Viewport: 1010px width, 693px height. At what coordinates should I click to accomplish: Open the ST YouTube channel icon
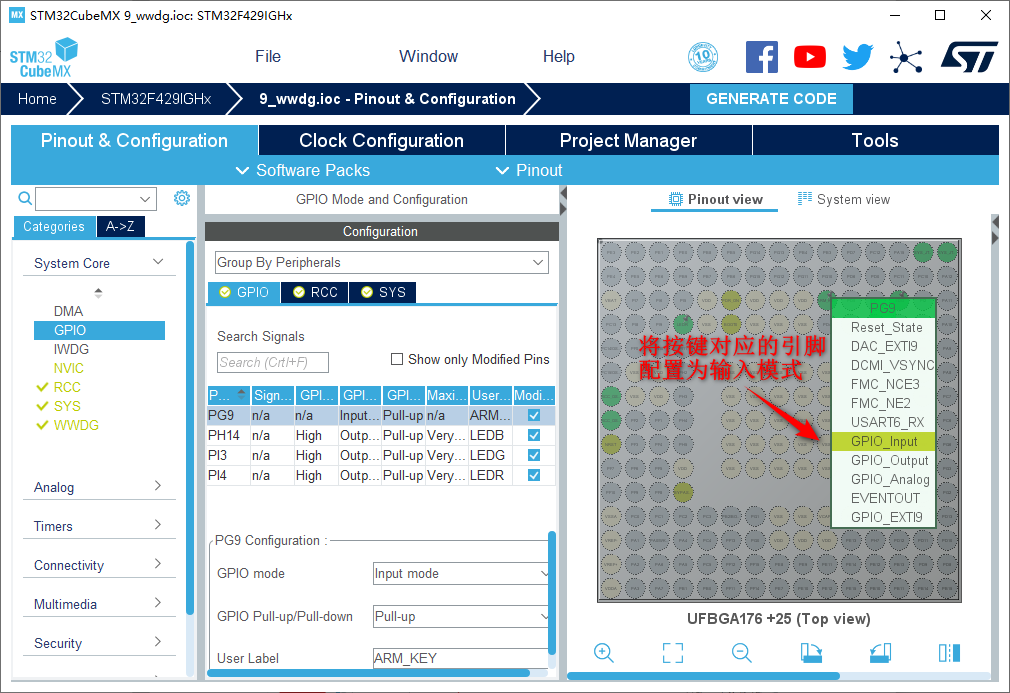(810, 57)
